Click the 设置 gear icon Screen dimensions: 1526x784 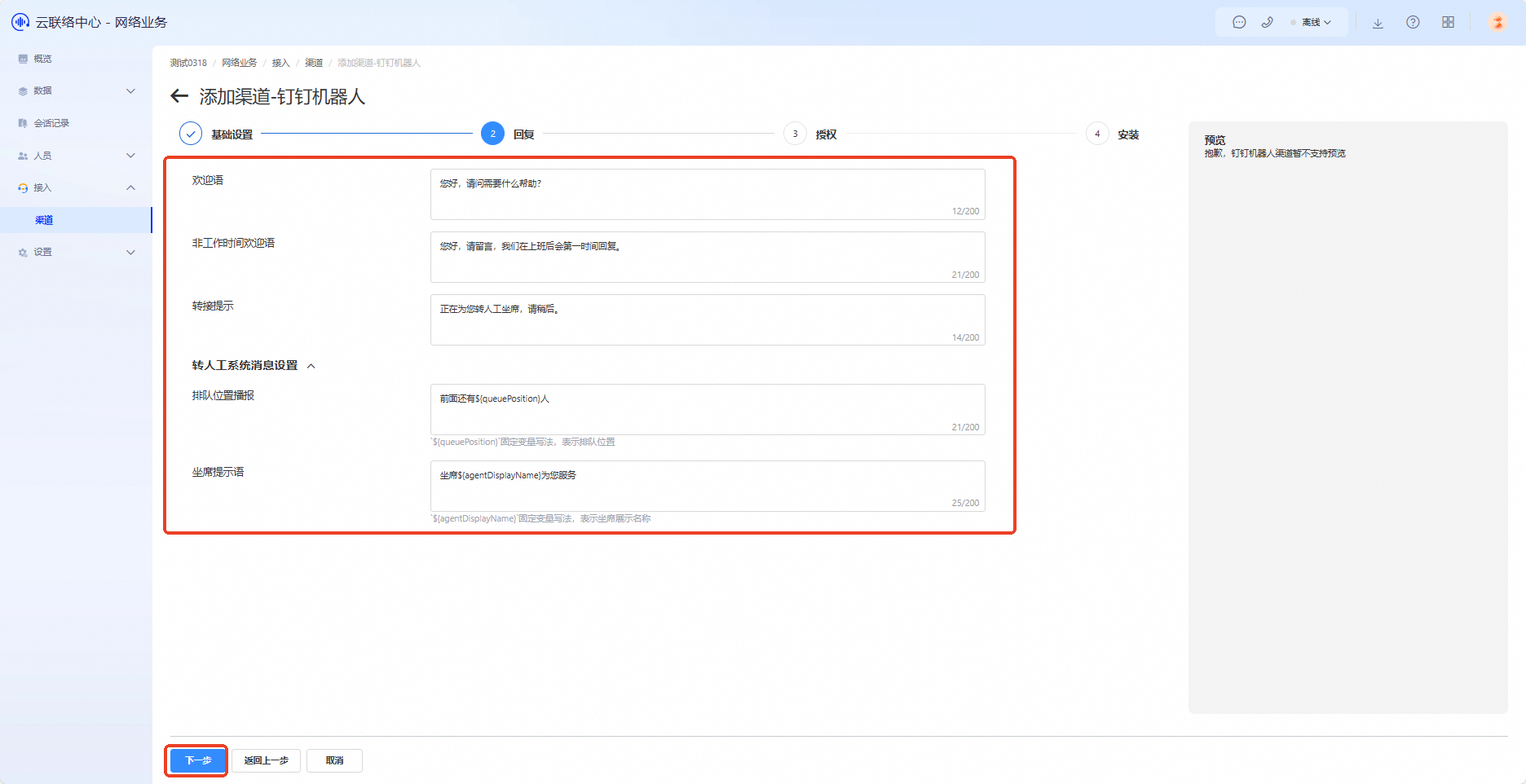[x=23, y=253]
